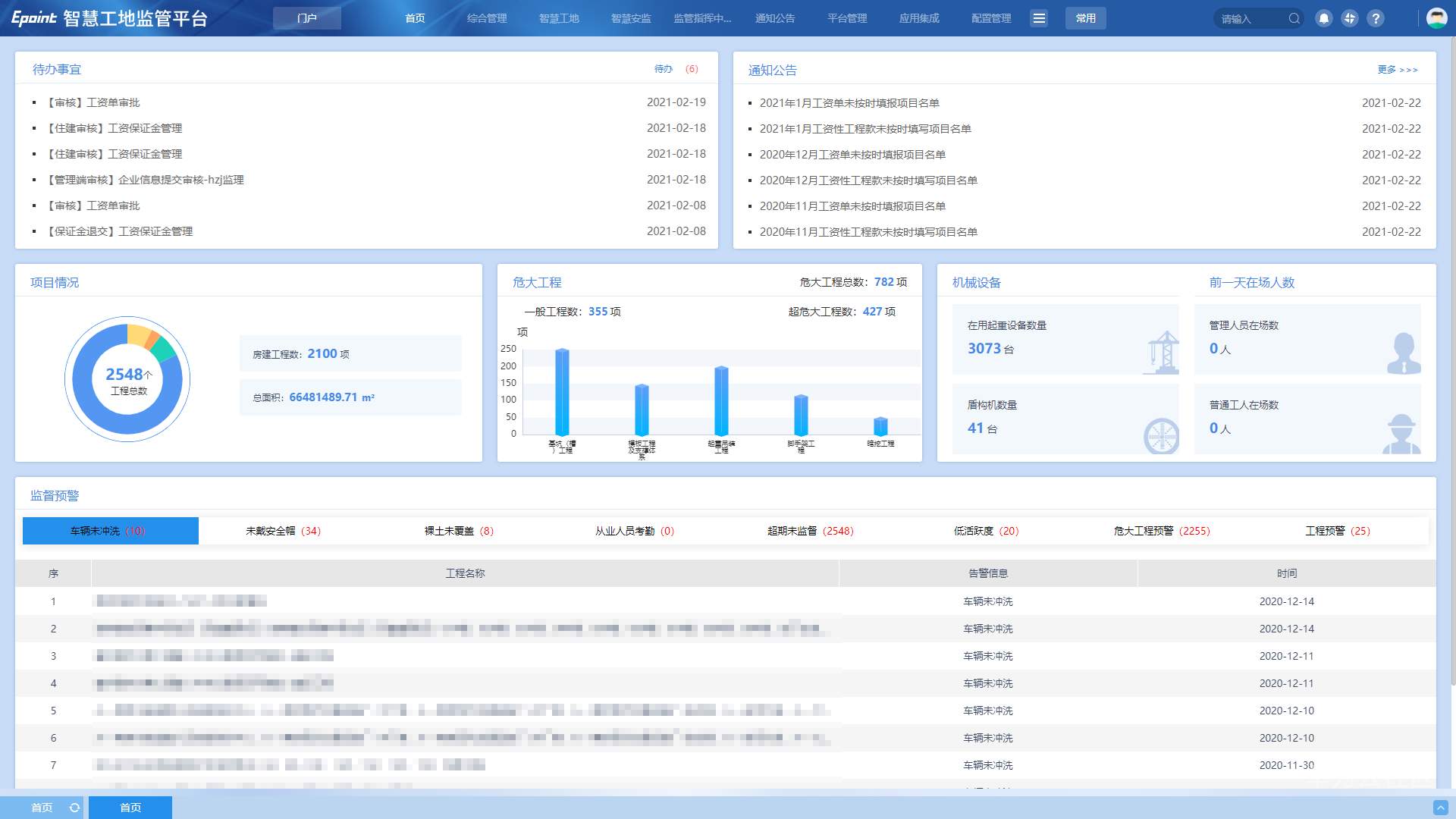Click the 常用 button
Viewport: 1456px width, 819px height.
[1085, 18]
